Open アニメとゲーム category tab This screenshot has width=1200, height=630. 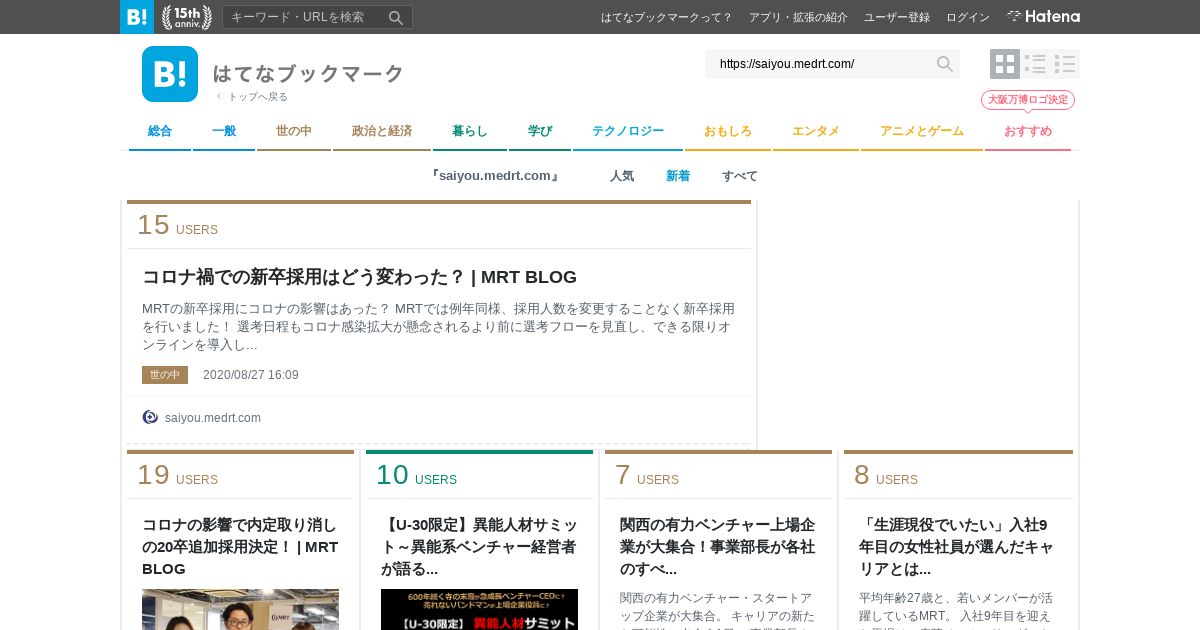(922, 131)
